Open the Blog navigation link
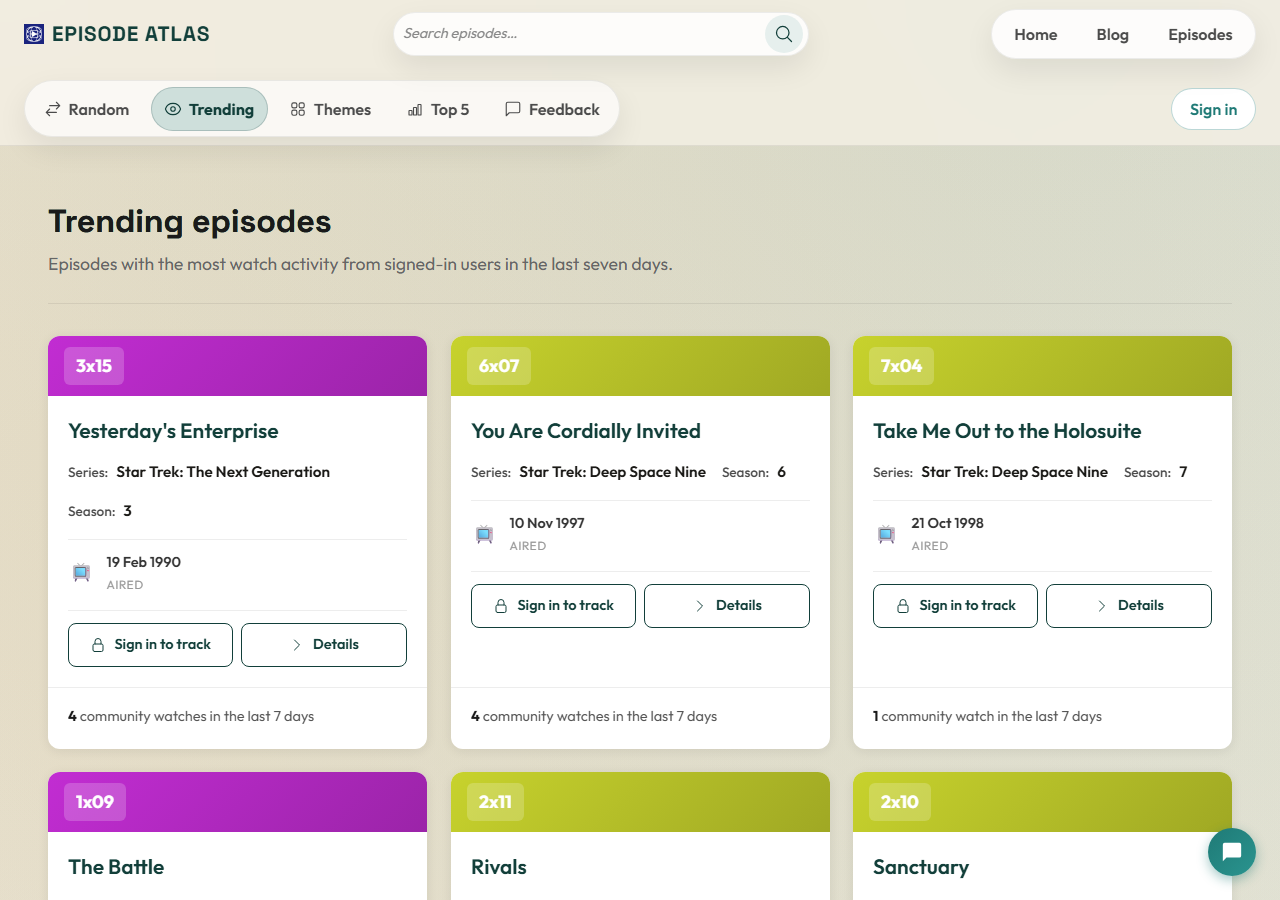Image resolution: width=1280 pixels, height=900 pixels. coord(1112,35)
